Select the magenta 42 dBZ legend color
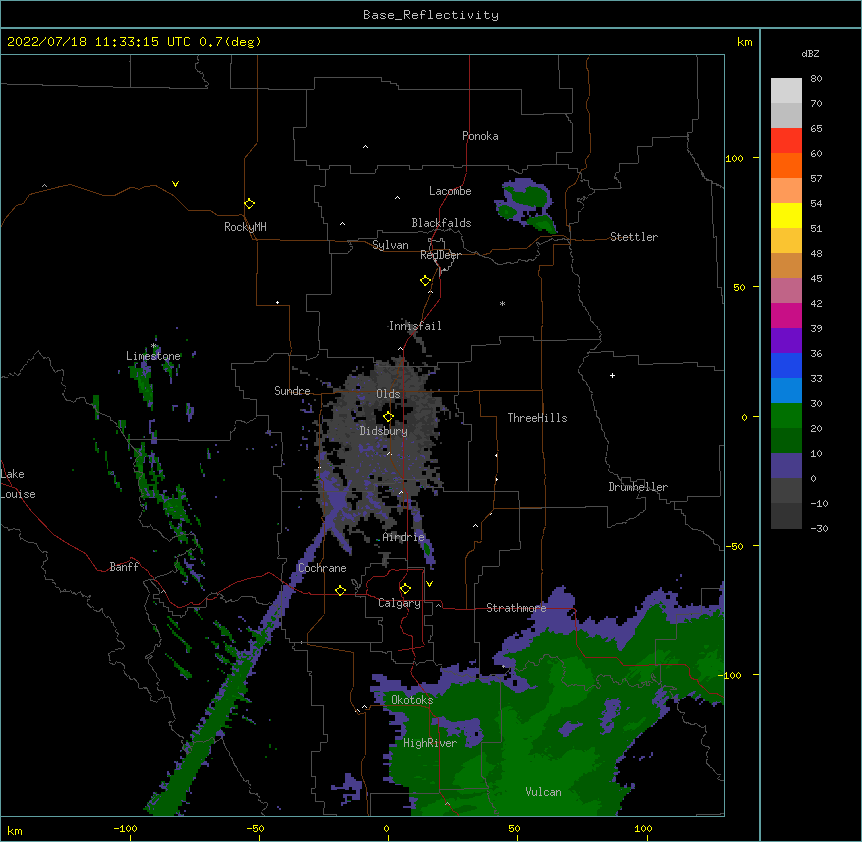This screenshot has width=862, height=842. point(786,315)
